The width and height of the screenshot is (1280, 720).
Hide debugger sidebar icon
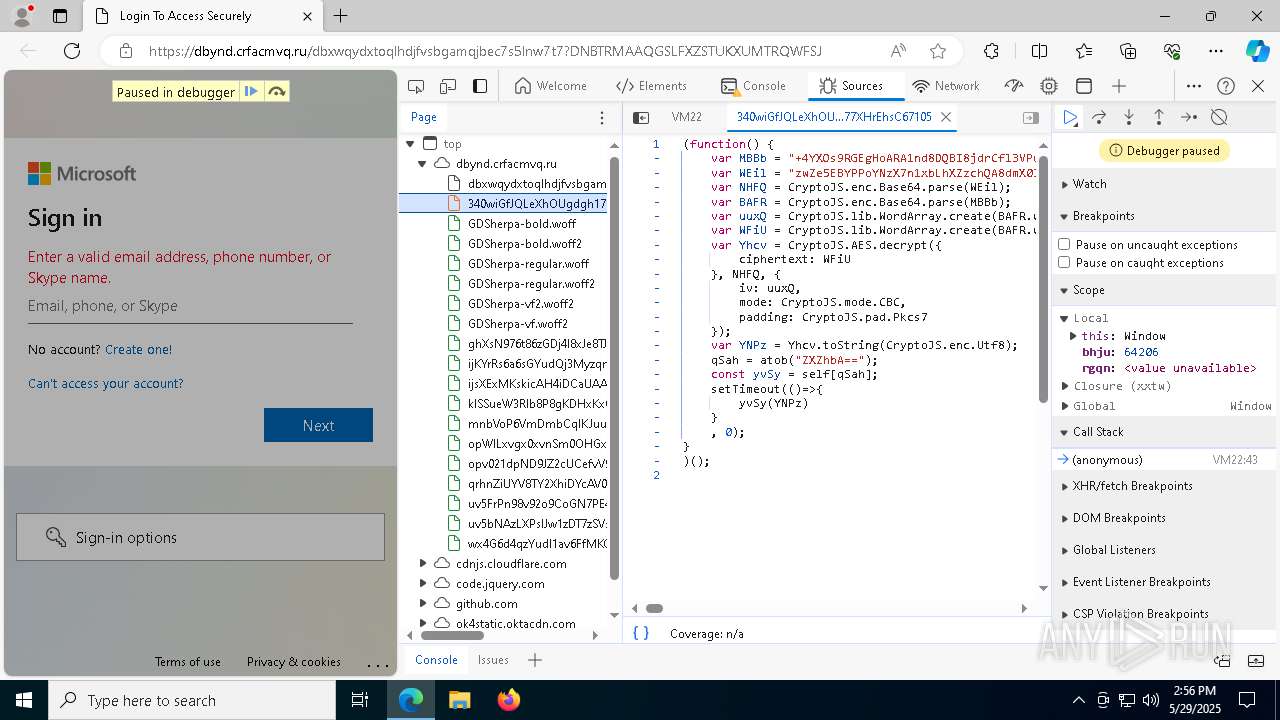click(x=1031, y=117)
